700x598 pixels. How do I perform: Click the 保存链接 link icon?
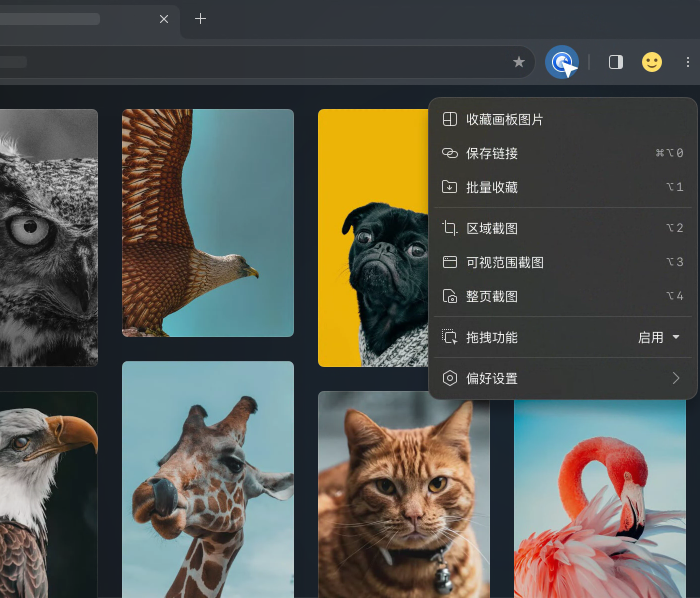[450, 153]
